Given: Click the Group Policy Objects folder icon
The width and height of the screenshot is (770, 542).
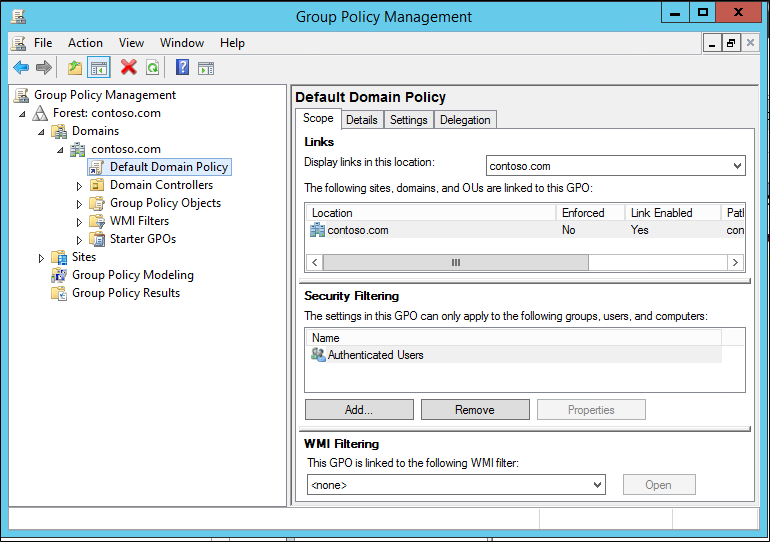Looking at the screenshot, I should (x=97, y=203).
